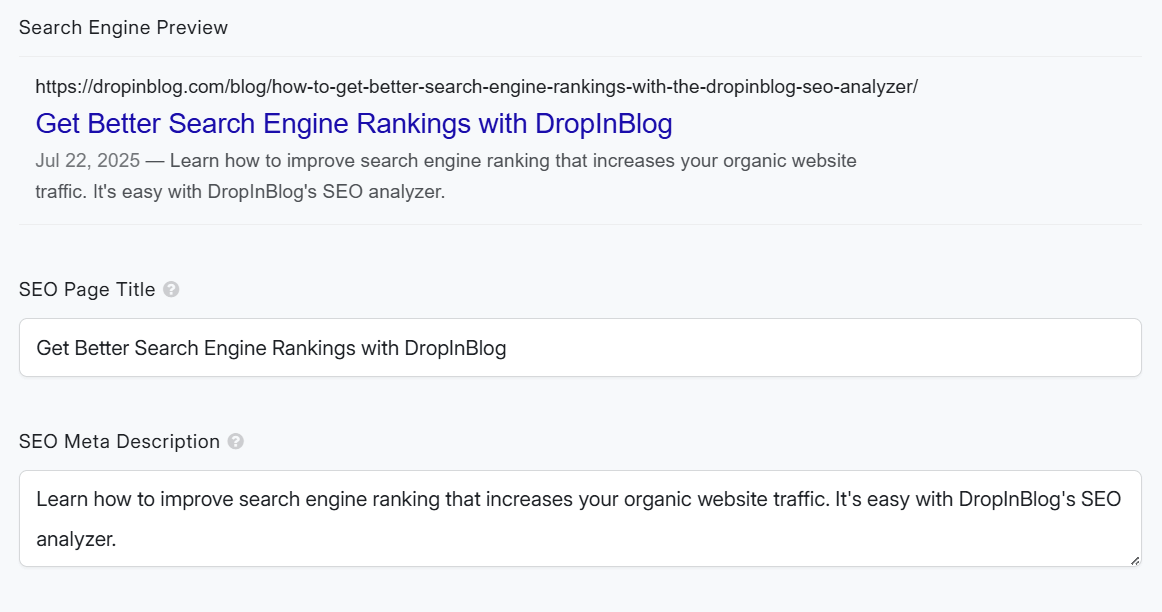The height and width of the screenshot is (612, 1162).
Task: Open the blue preview title link
Action: click(x=354, y=124)
